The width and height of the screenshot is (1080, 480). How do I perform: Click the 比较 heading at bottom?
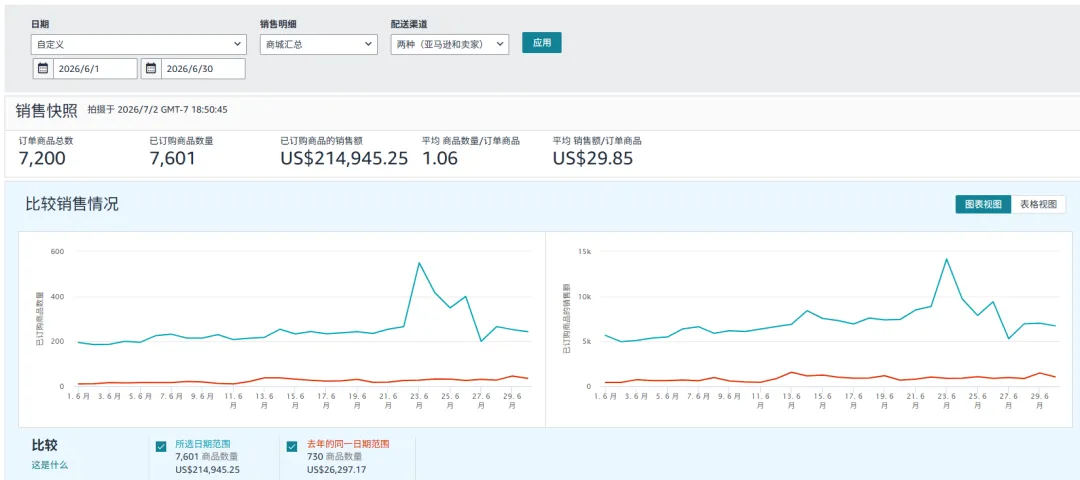pos(45,445)
